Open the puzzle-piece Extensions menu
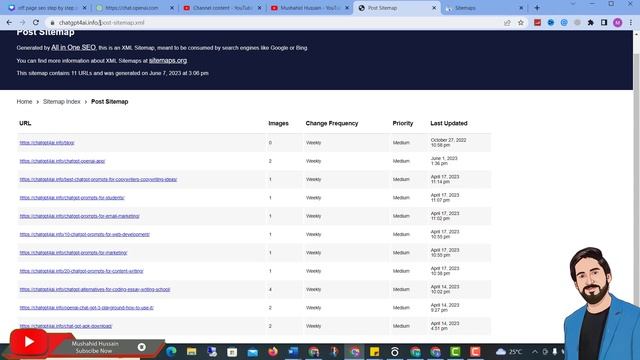The image size is (640, 360). click(591, 23)
